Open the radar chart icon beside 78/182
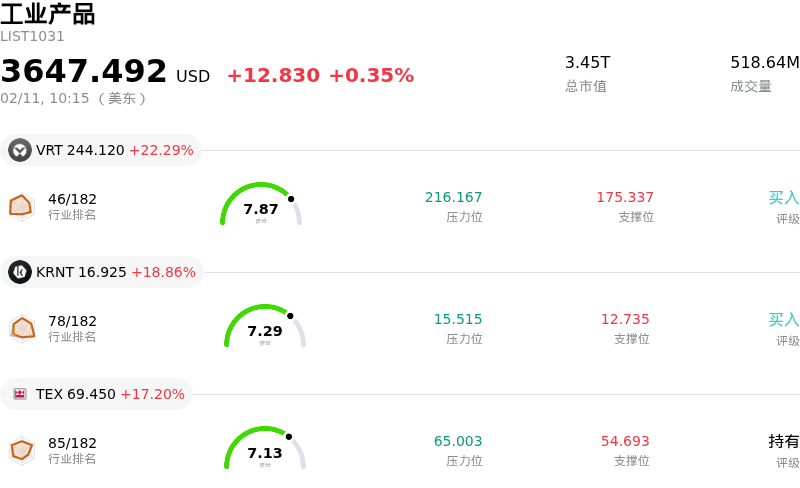800x488 pixels. pos(21,328)
